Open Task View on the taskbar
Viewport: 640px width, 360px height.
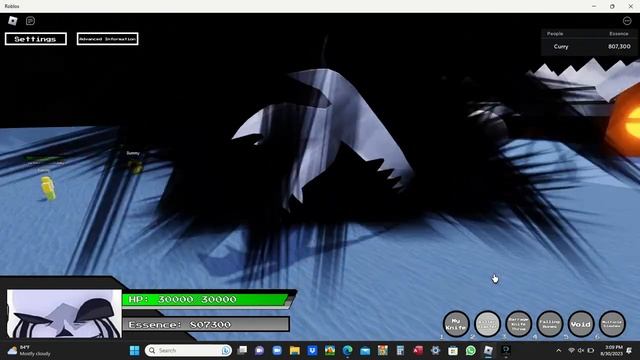coord(242,350)
